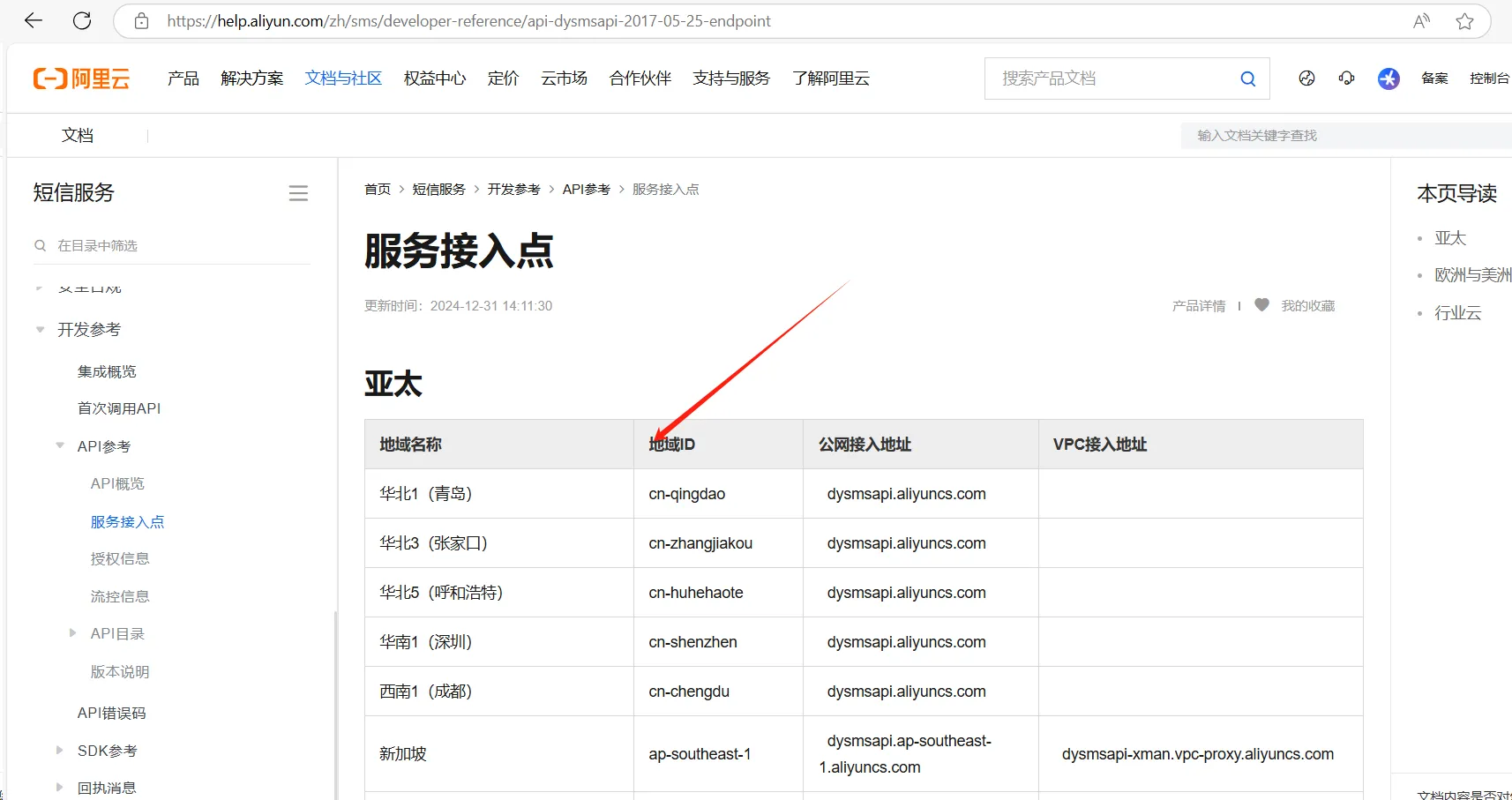Click the globe icon next to search
The width and height of the screenshot is (1512, 800).
[1306, 79]
